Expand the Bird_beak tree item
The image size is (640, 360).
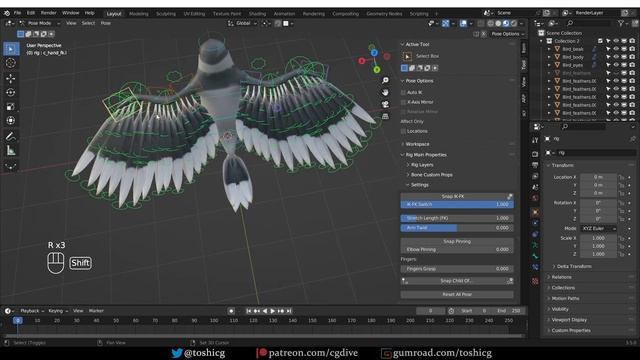point(549,49)
